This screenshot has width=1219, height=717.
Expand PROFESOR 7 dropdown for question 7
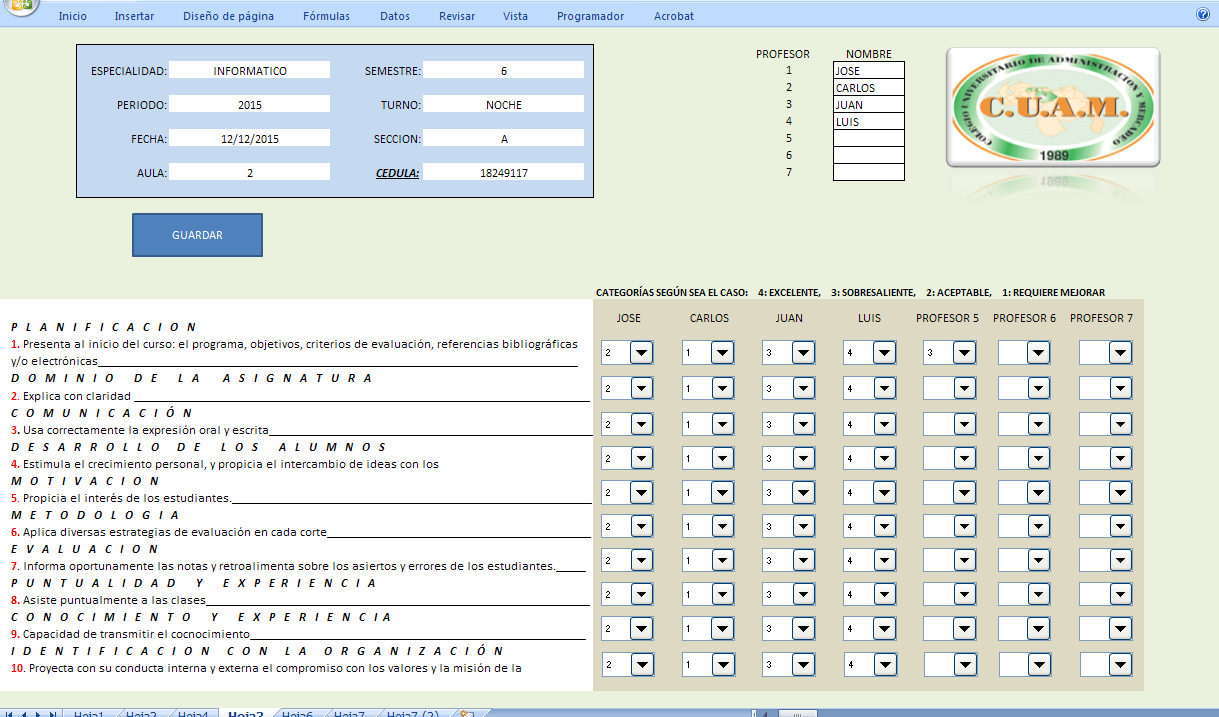coord(1120,560)
